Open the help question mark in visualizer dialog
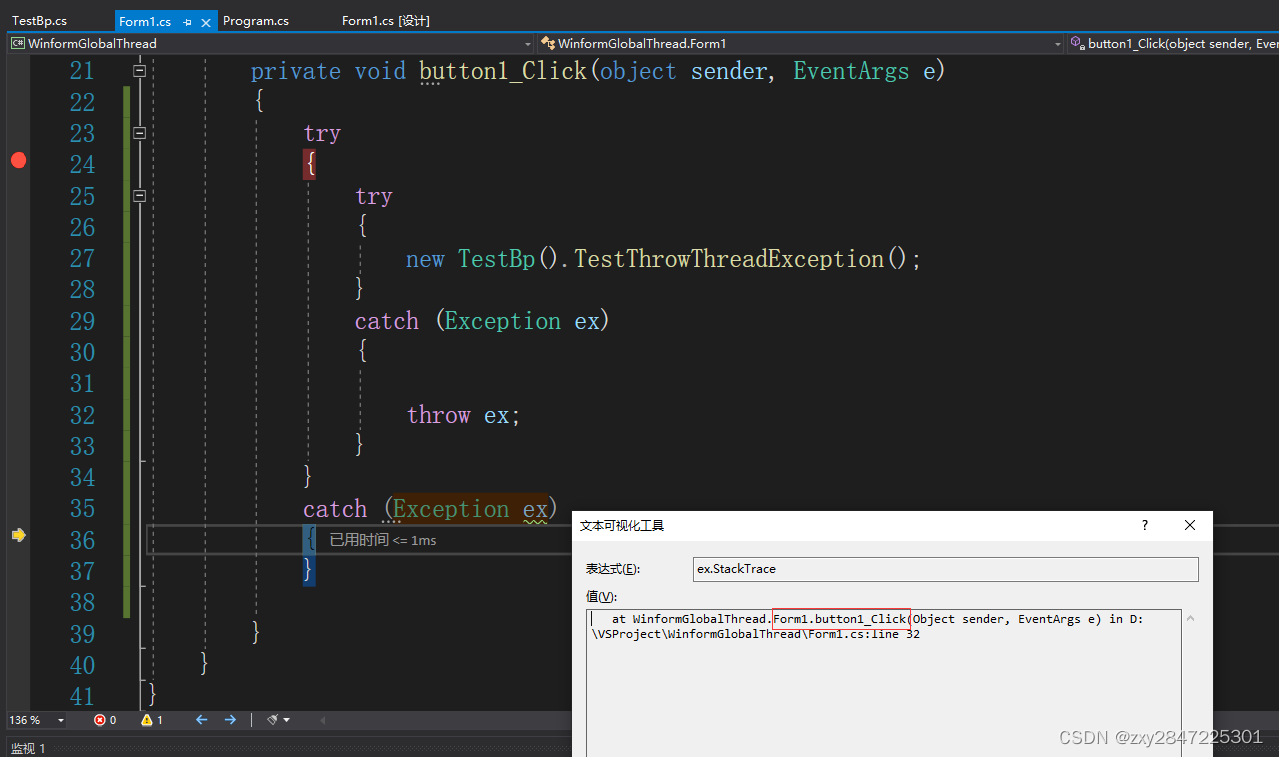Screen dimensions: 1279x757 click(x=1145, y=525)
